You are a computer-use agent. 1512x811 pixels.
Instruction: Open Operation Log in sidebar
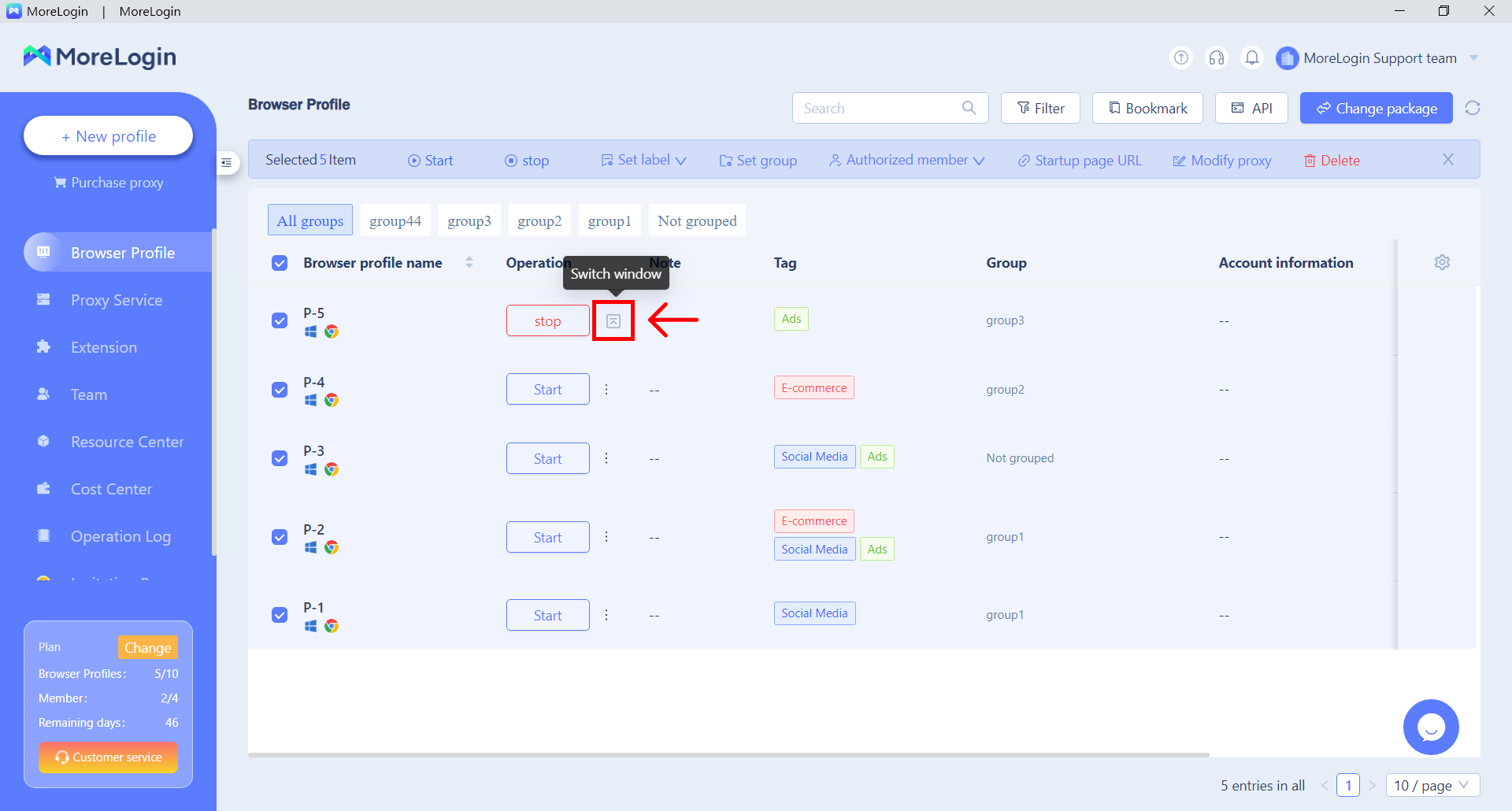pyautogui.click(x=120, y=536)
